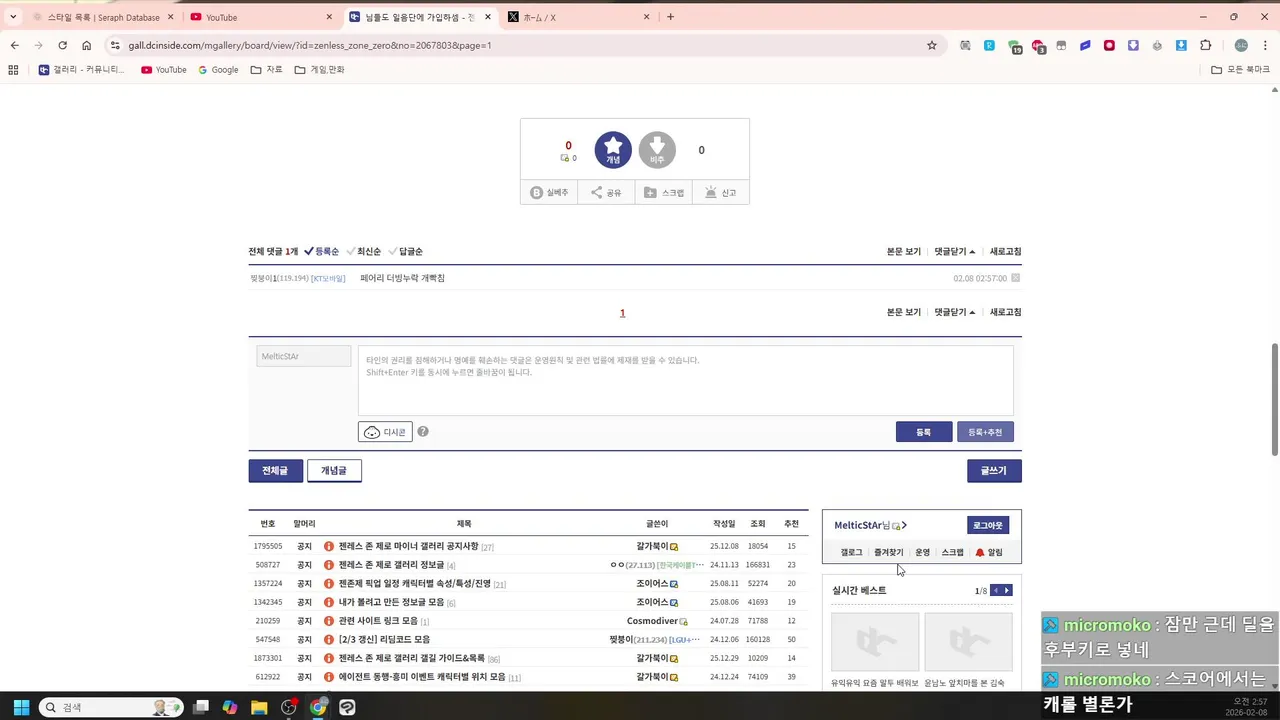Open 리딩코드 모음 notice post

coord(384,640)
